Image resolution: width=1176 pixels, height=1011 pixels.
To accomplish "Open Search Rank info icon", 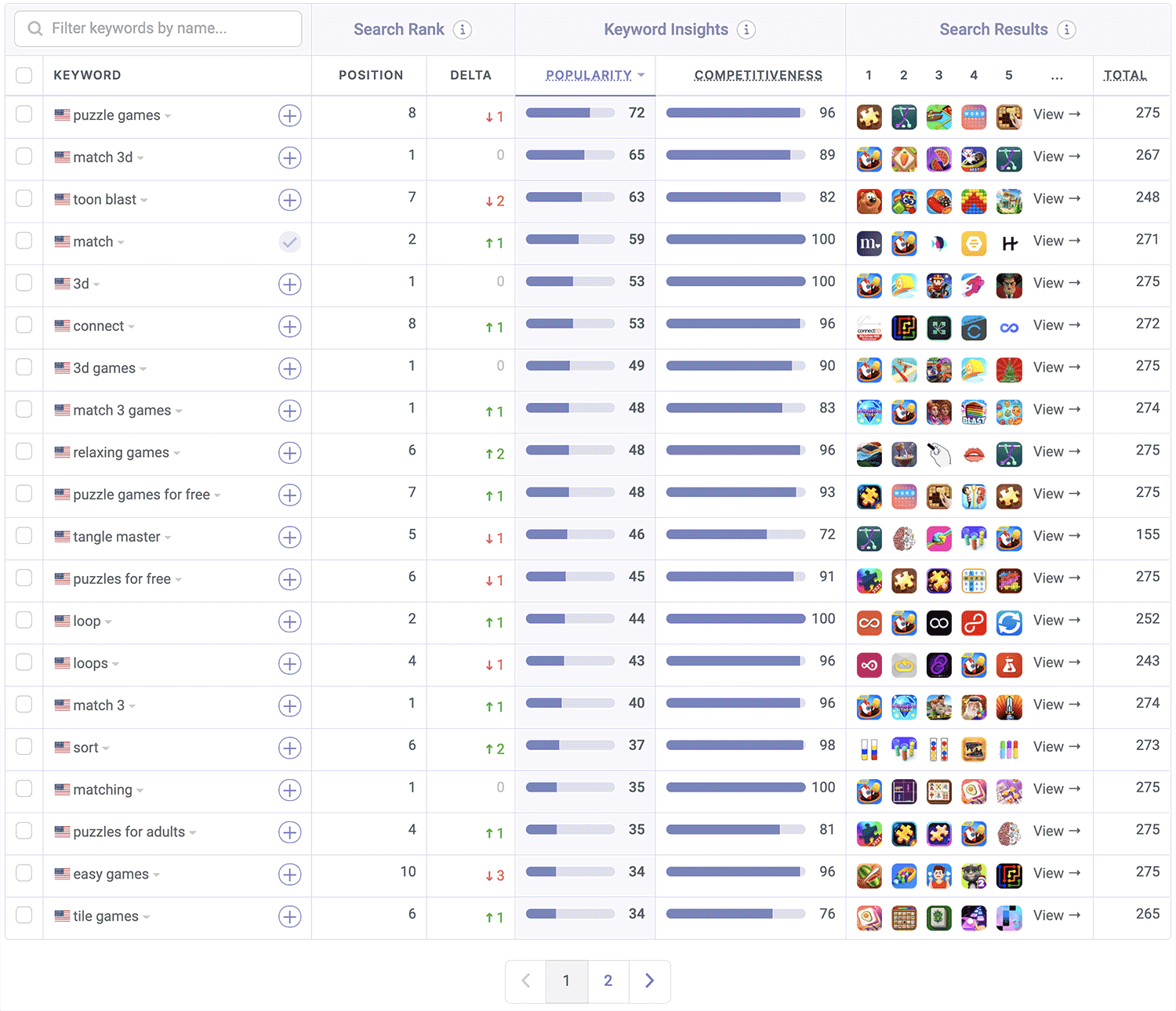I will (463, 30).
